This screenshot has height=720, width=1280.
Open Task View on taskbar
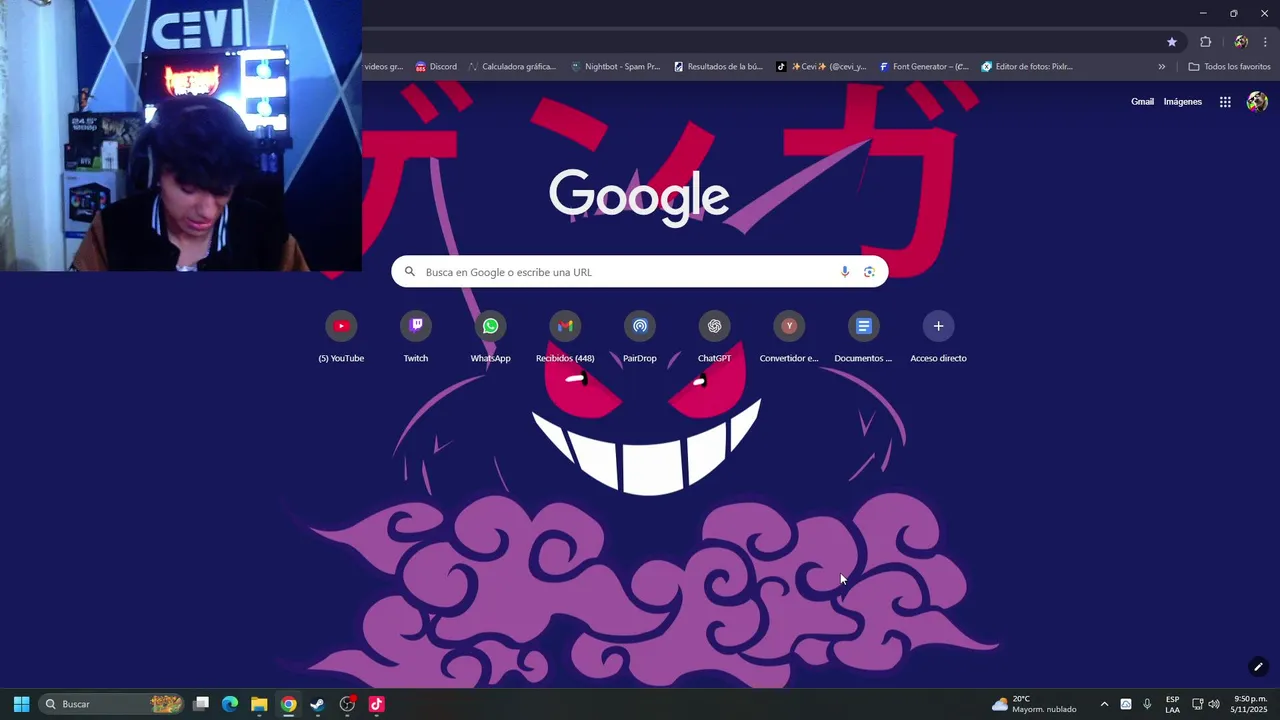point(201,704)
